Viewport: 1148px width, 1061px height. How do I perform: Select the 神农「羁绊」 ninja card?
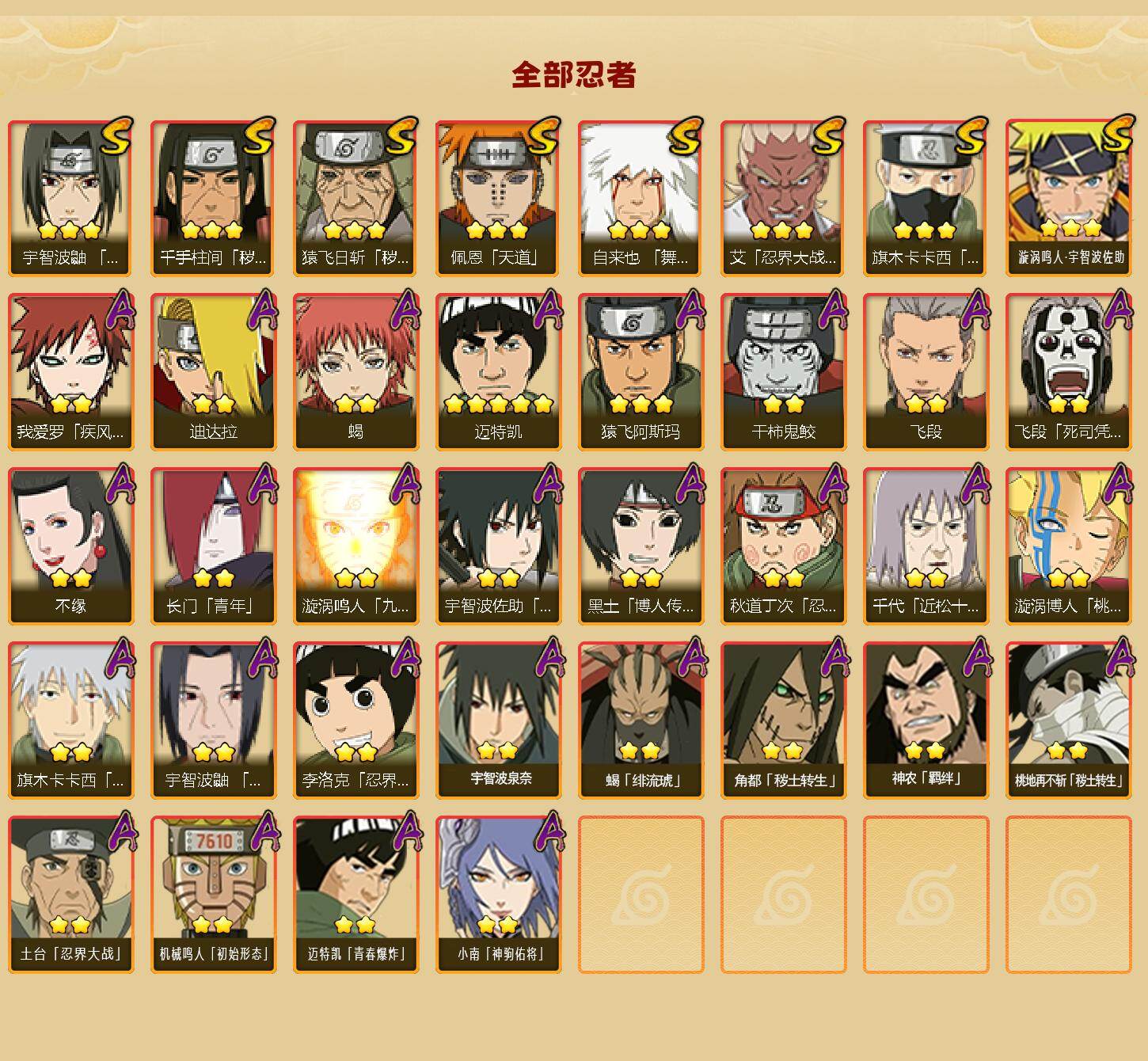pyautogui.click(x=926, y=721)
